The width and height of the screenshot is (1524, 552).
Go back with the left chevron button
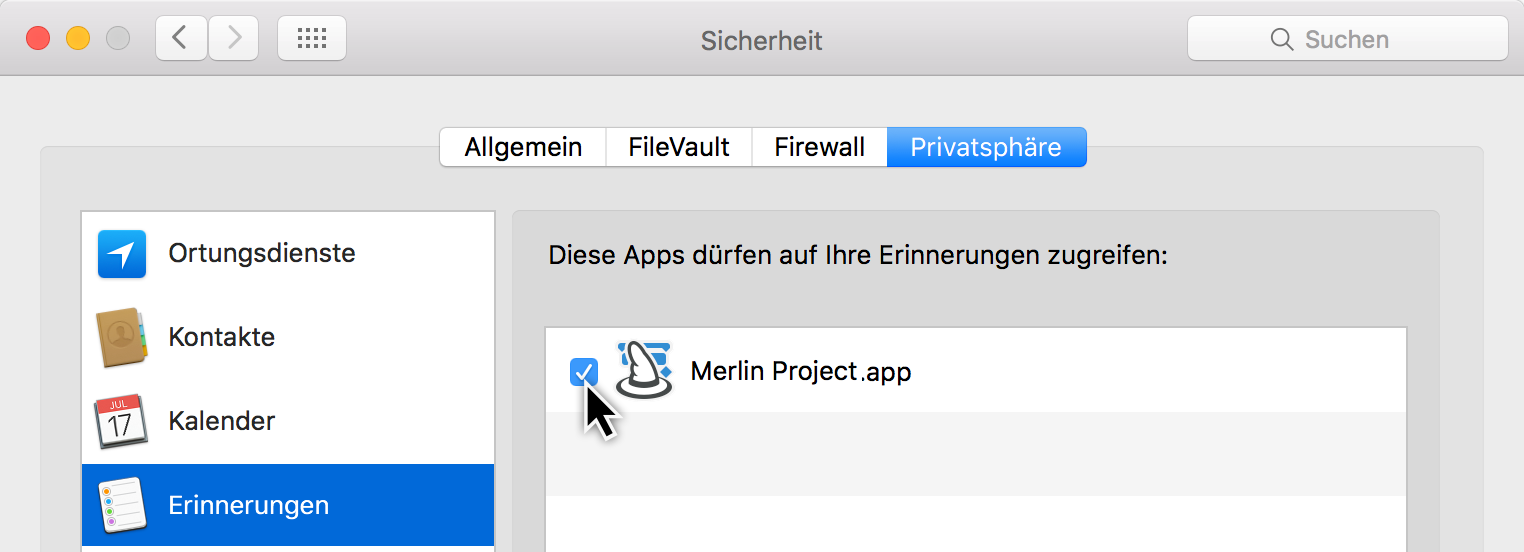point(181,39)
